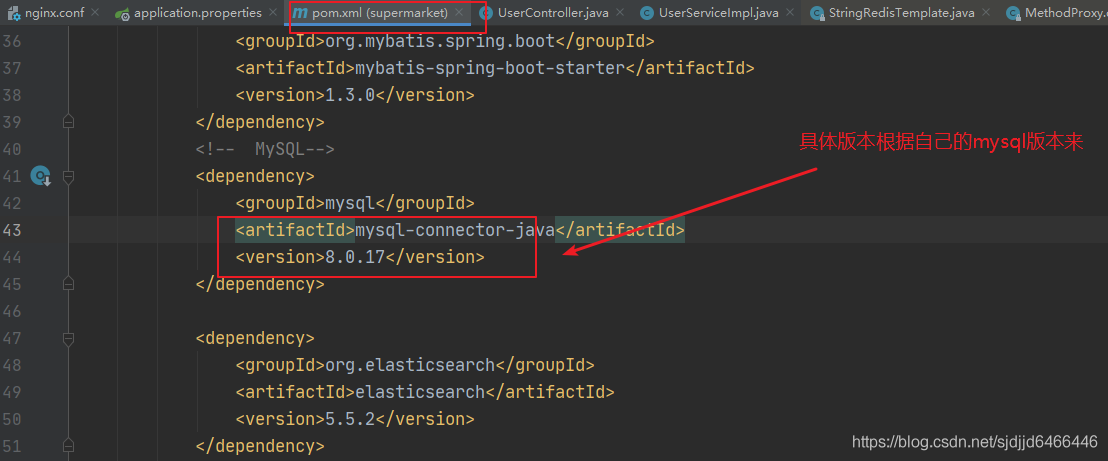Viewport: 1108px width, 461px height.
Task: Select the pom.xml (supermarket) tab
Action: click(x=379, y=13)
